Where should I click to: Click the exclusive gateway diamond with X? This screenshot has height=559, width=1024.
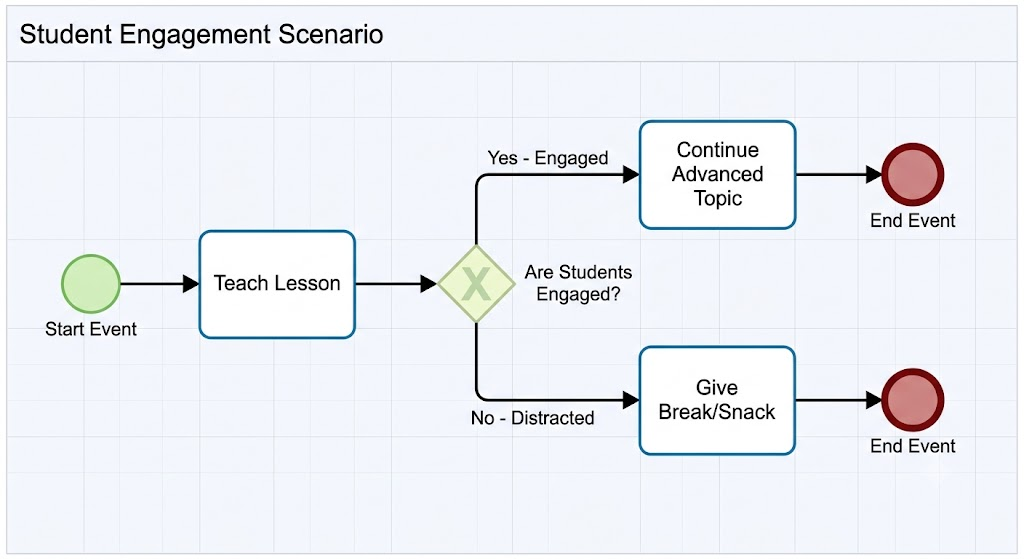476,284
